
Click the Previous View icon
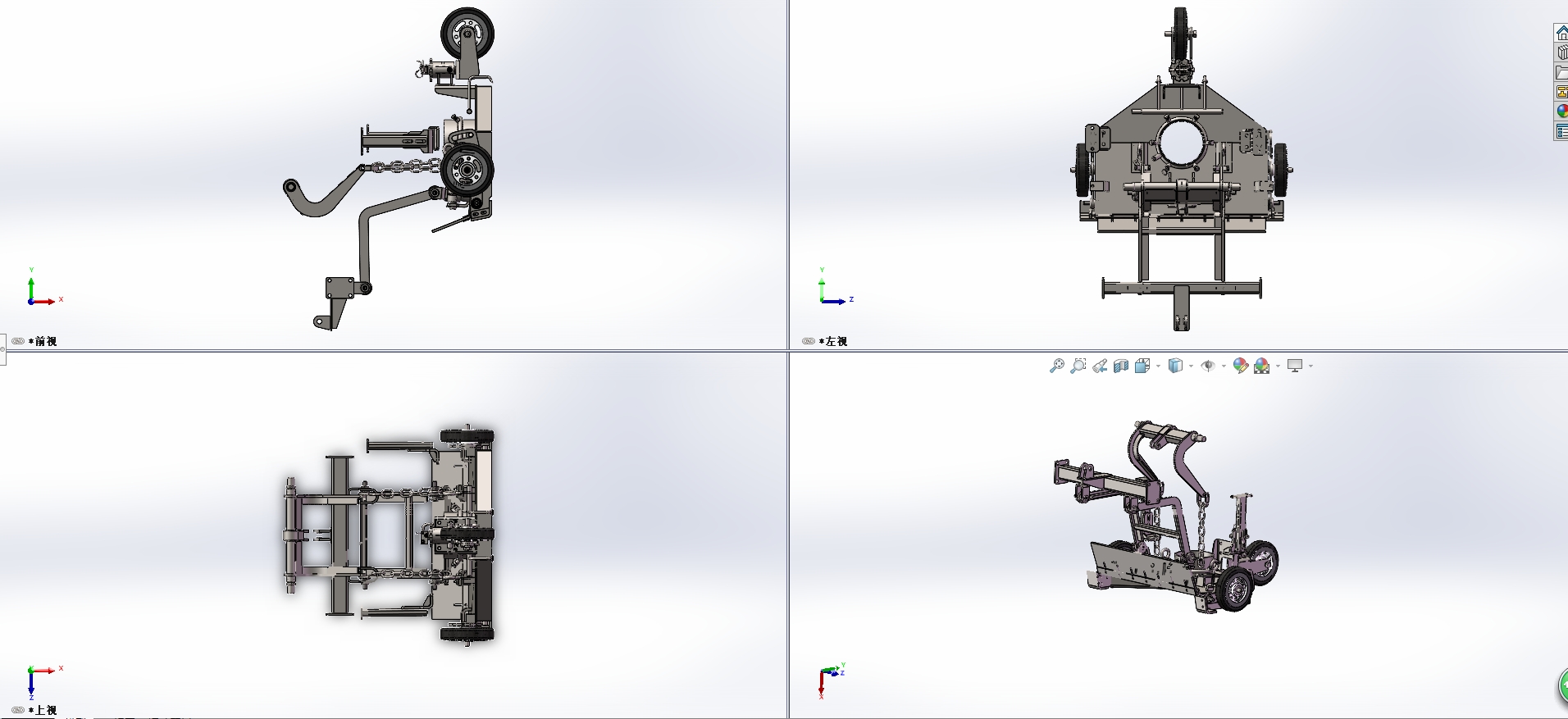tap(1100, 366)
